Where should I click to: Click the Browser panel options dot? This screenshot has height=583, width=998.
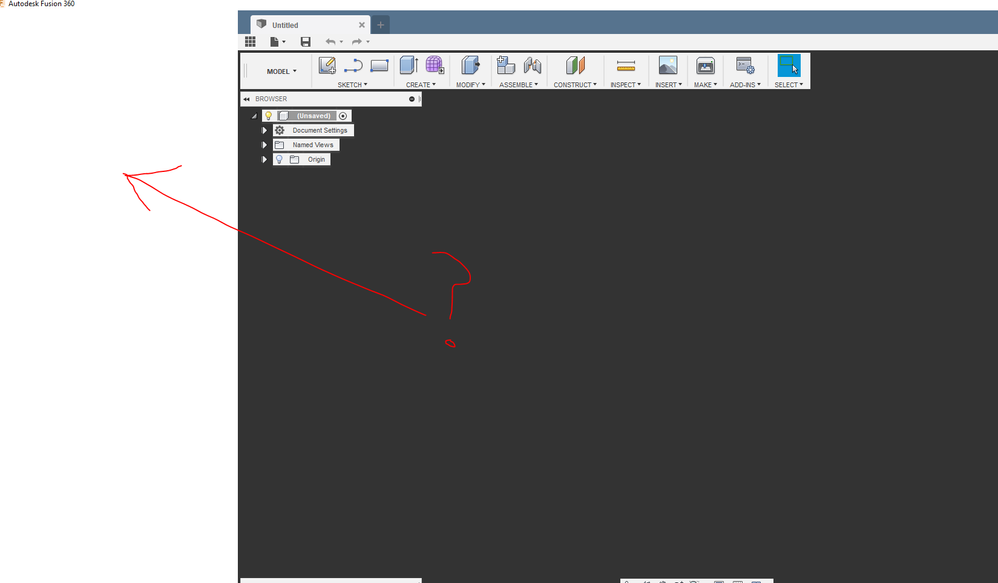click(412, 99)
